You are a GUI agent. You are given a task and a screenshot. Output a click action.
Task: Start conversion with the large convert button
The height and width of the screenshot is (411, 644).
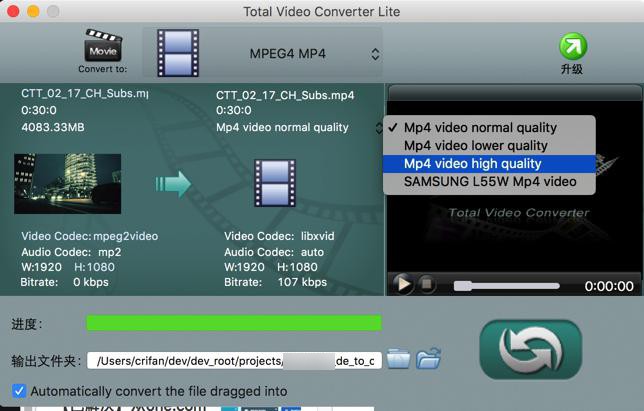[x=531, y=349]
